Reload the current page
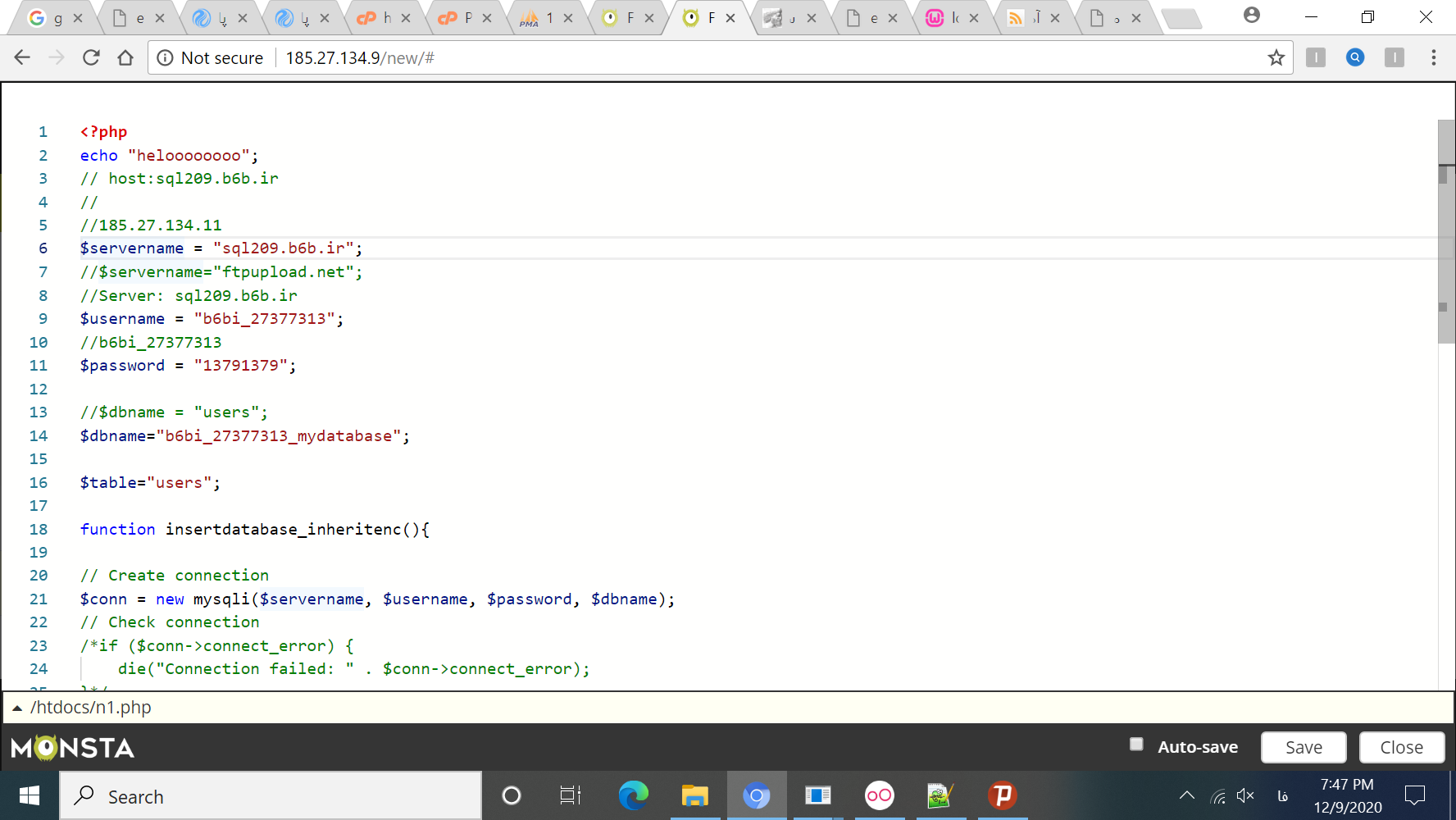 [91, 57]
